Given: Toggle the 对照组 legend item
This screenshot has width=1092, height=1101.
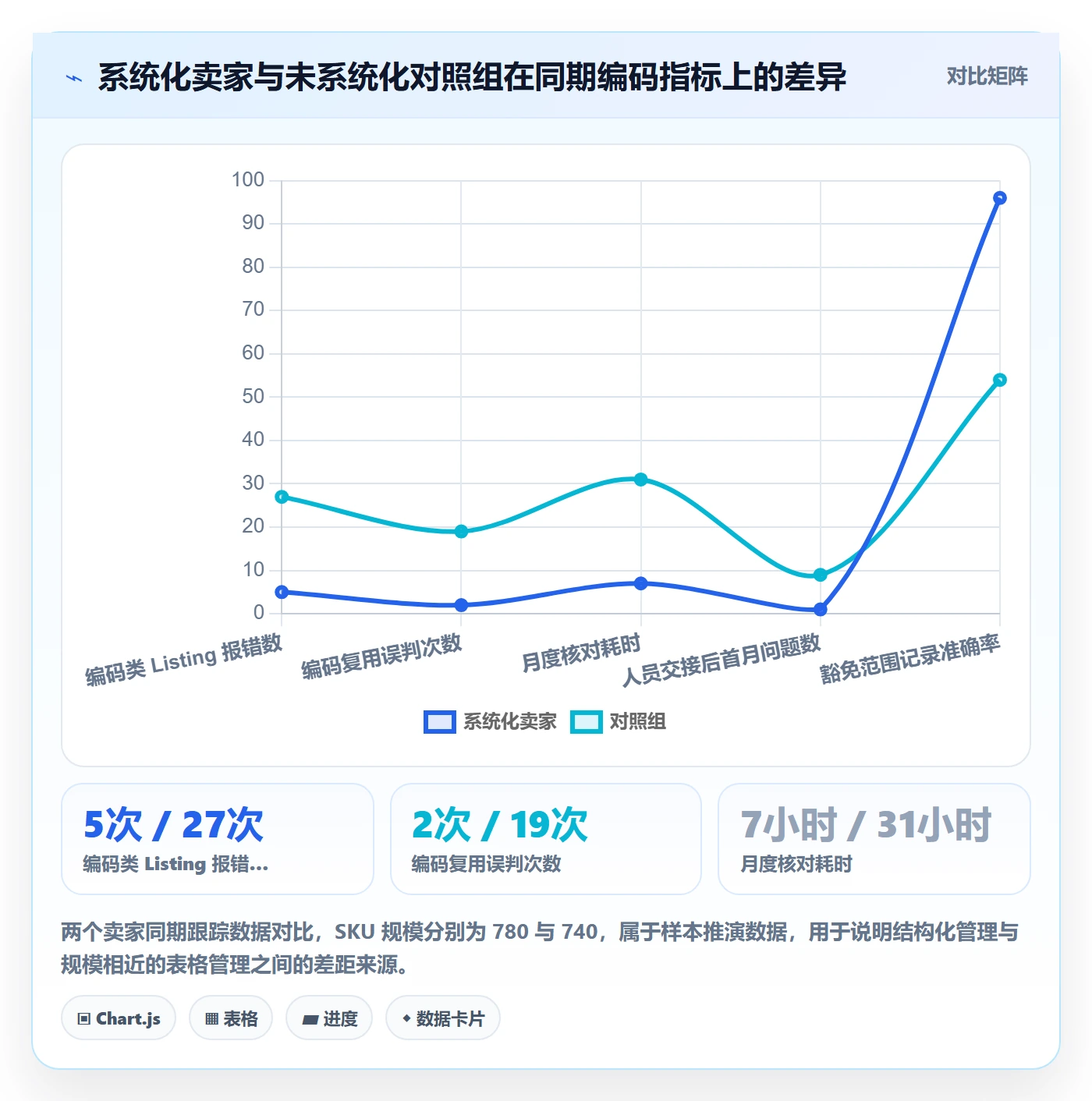Looking at the screenshot, I should (x=618, y=721).
